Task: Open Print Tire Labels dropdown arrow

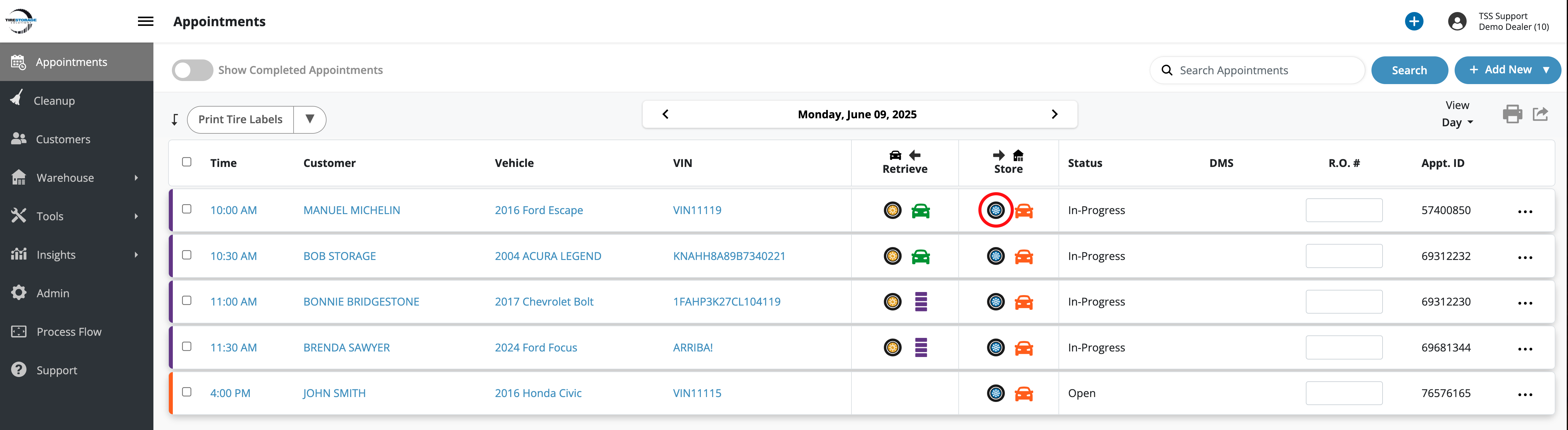Action: coord(310,119)
